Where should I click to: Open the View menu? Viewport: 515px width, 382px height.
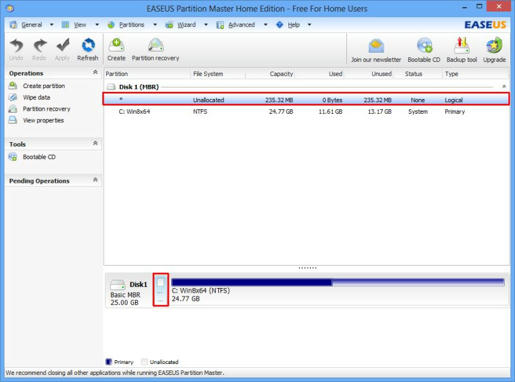[80, 25]
